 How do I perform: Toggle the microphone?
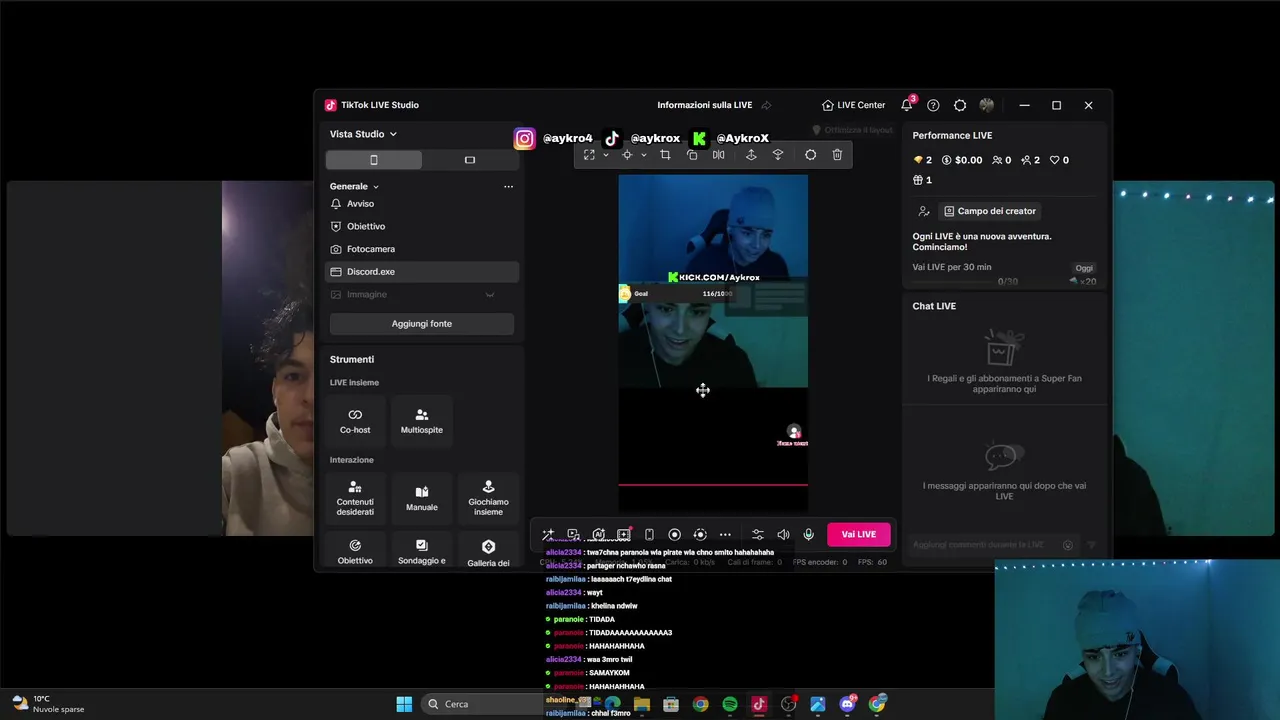click(x=808, y=535)
